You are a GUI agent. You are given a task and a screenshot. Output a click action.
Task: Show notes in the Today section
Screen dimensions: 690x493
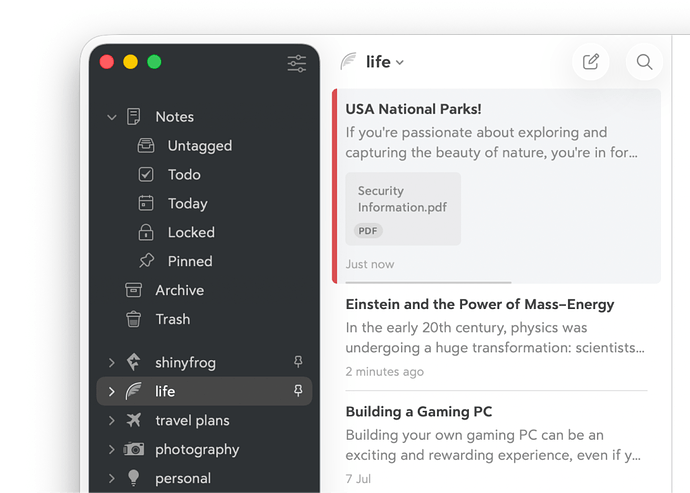187,204
